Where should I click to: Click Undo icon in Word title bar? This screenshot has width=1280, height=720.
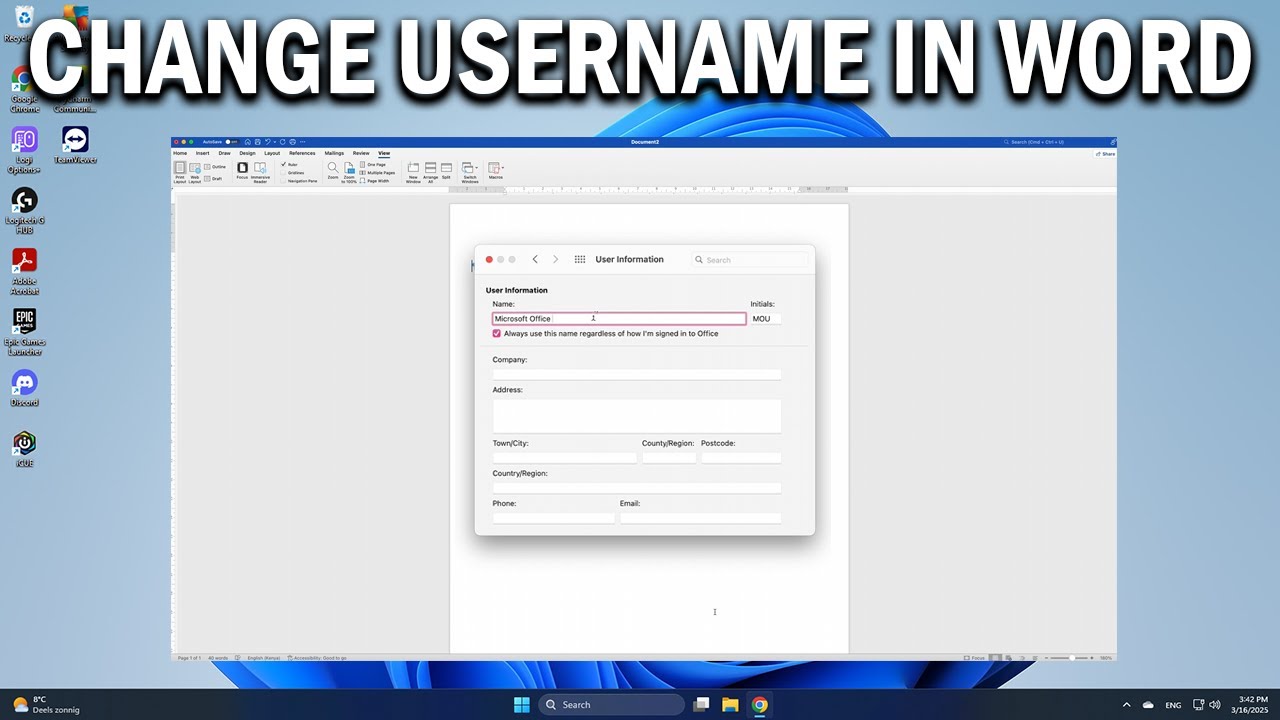[x=267, y=142]
